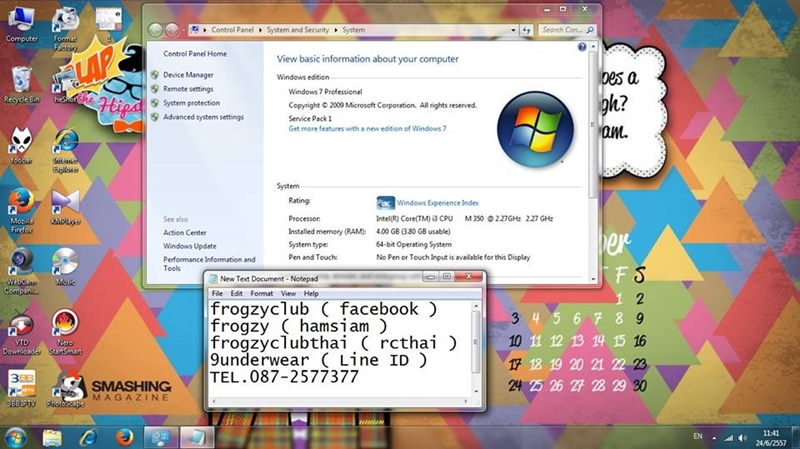This screenshot has height=449, width=800.
Task: Click the '4.00 GB (3.80 GB usable)' memory value
Action: point(413,232)
